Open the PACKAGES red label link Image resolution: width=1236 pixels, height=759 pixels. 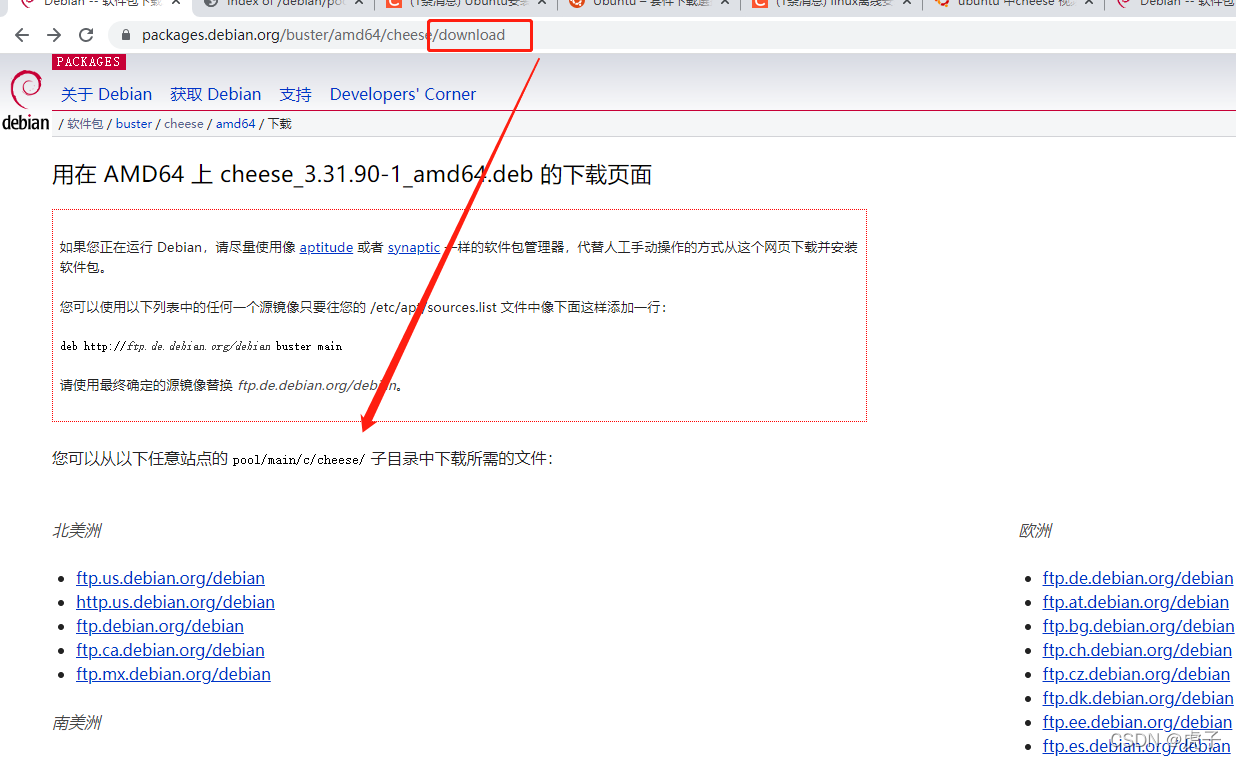tap(88, 62)
